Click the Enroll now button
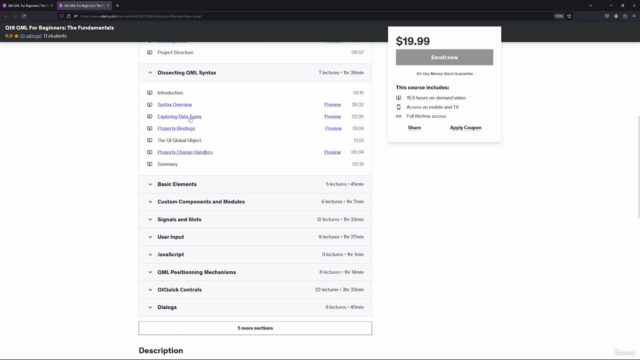This screenshot has height=360, width=640. click(444, 57)
